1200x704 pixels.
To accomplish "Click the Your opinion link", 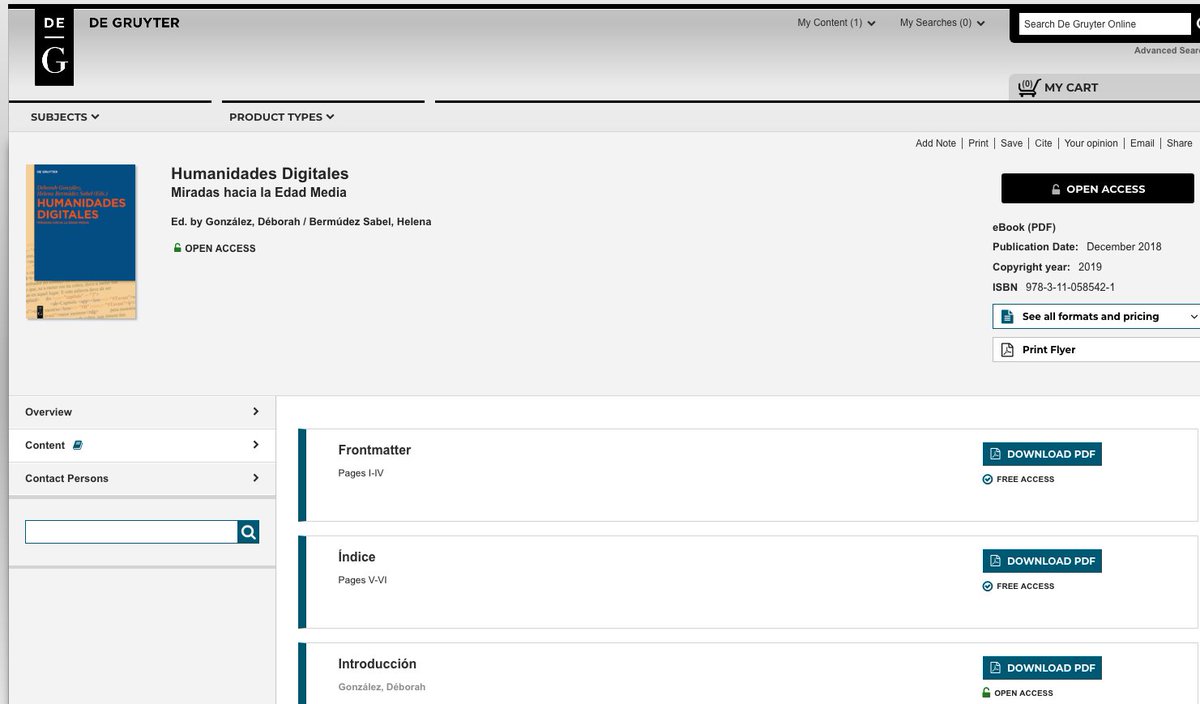I will [1091, 143].
